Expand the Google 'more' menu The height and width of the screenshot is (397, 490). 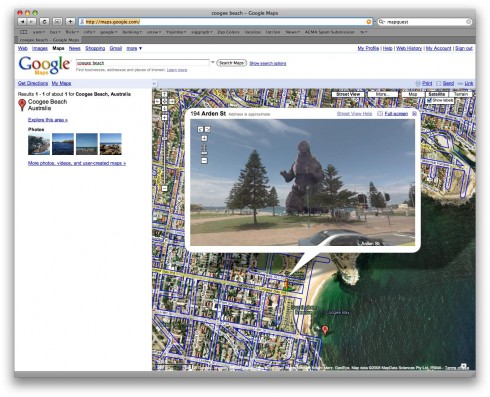click(134, 48)
